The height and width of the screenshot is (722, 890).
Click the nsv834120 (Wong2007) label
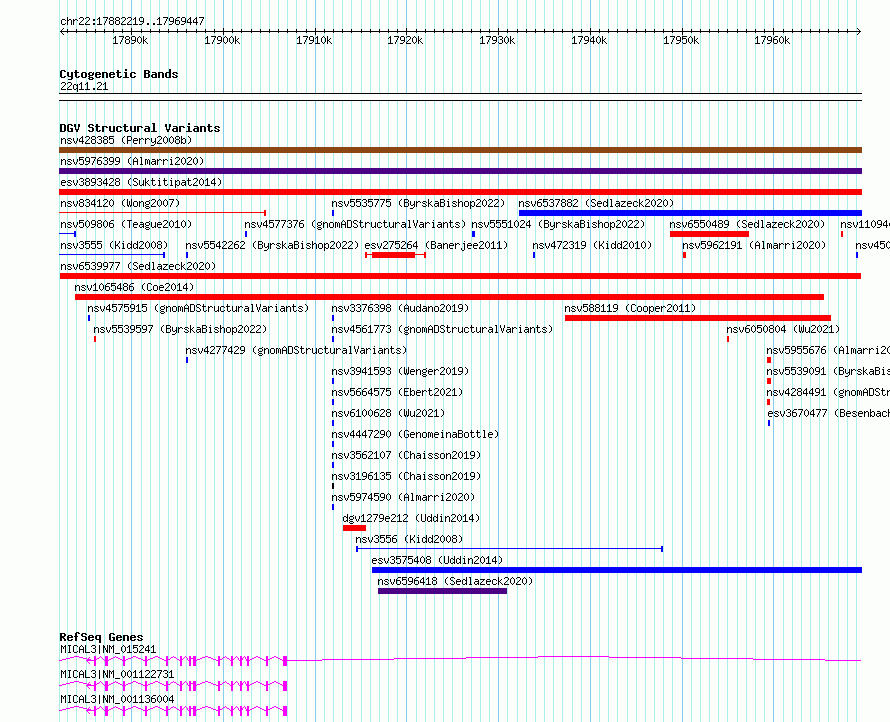pyautogui.click(x=120, y=203)
